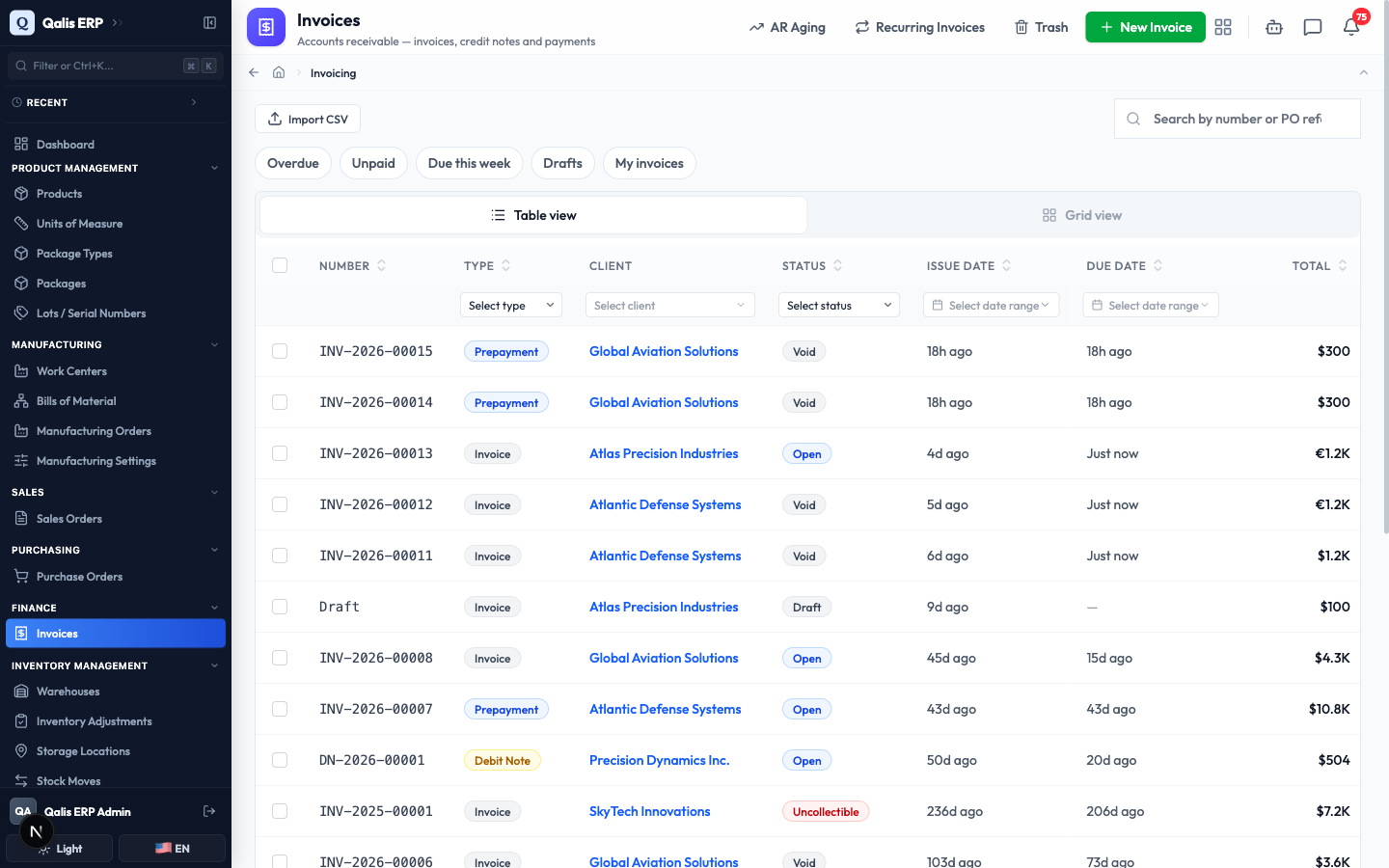
Task: Open the Issue Date range picker
Action: click(x=992, y=305)
